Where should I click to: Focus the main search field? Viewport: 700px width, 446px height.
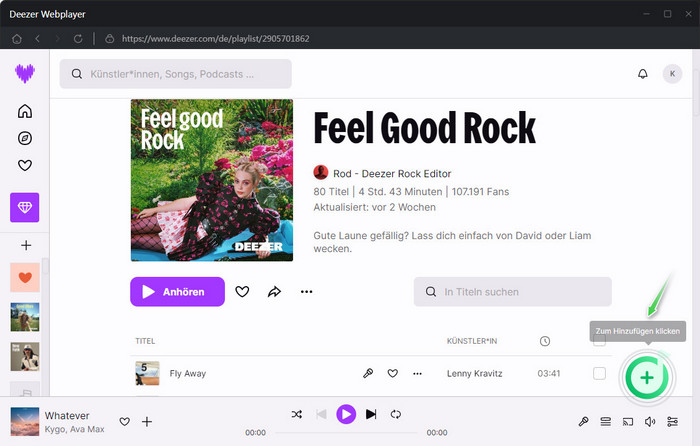(x=175, y=74)
